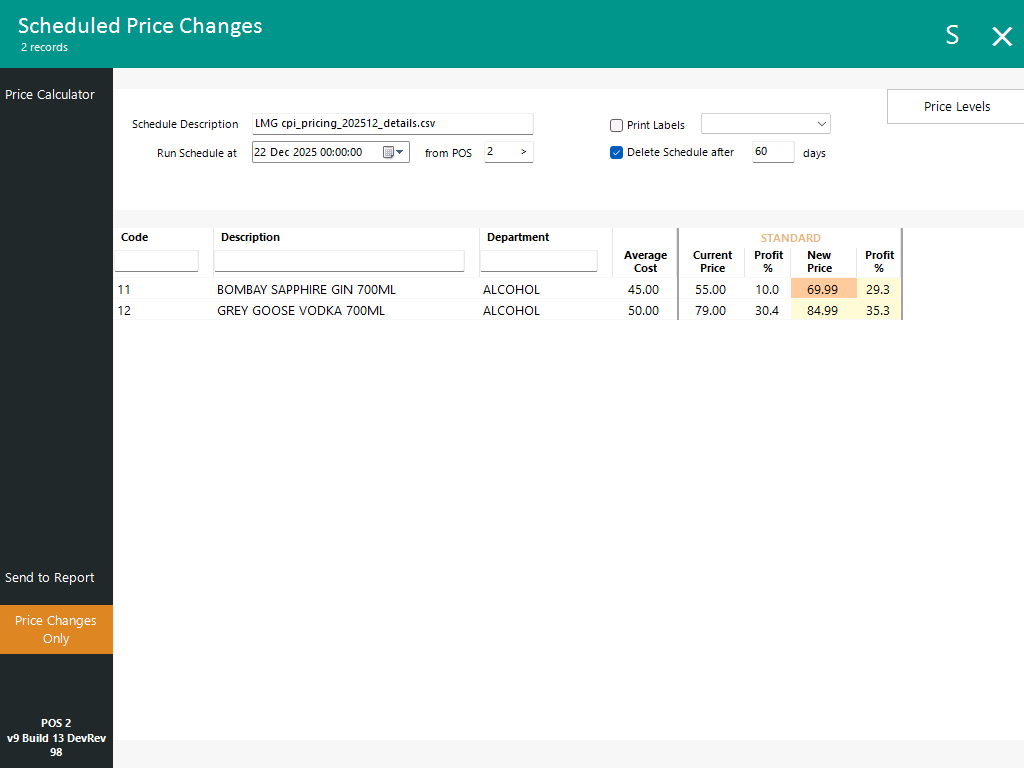Click the Department filter input box
This screenshot has height=768, width=1024.
click(538, 261)
